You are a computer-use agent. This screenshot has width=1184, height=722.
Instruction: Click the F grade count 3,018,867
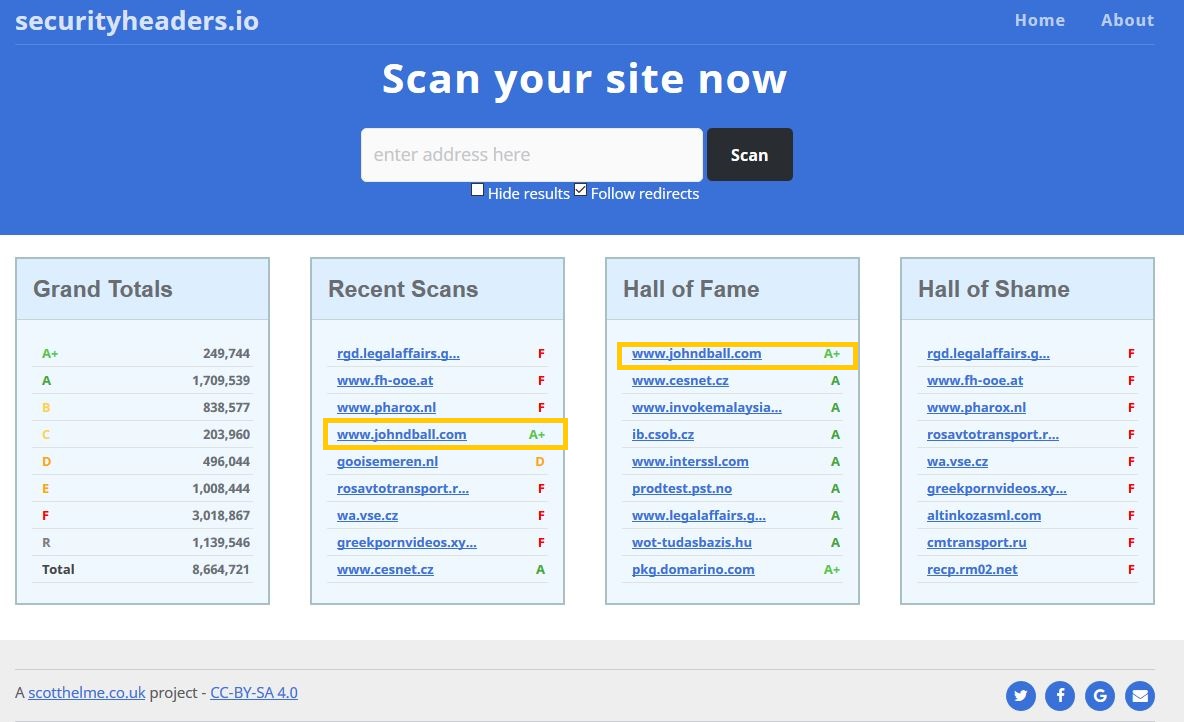(220, 516)
